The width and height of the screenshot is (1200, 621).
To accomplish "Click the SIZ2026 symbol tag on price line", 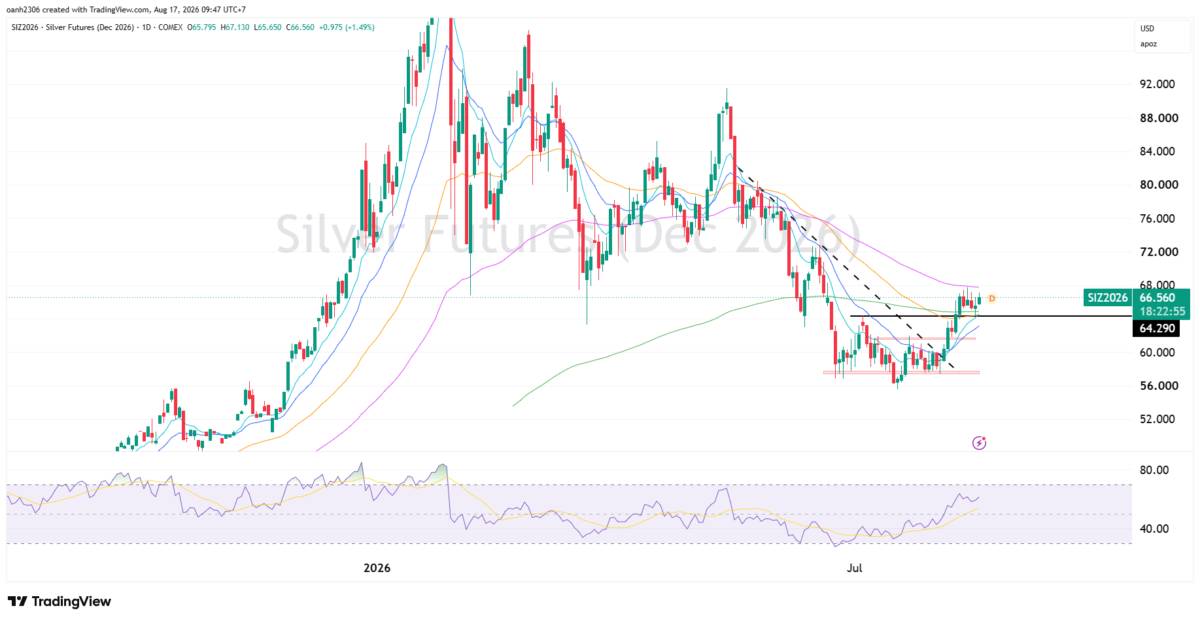I will [1108, 297].
